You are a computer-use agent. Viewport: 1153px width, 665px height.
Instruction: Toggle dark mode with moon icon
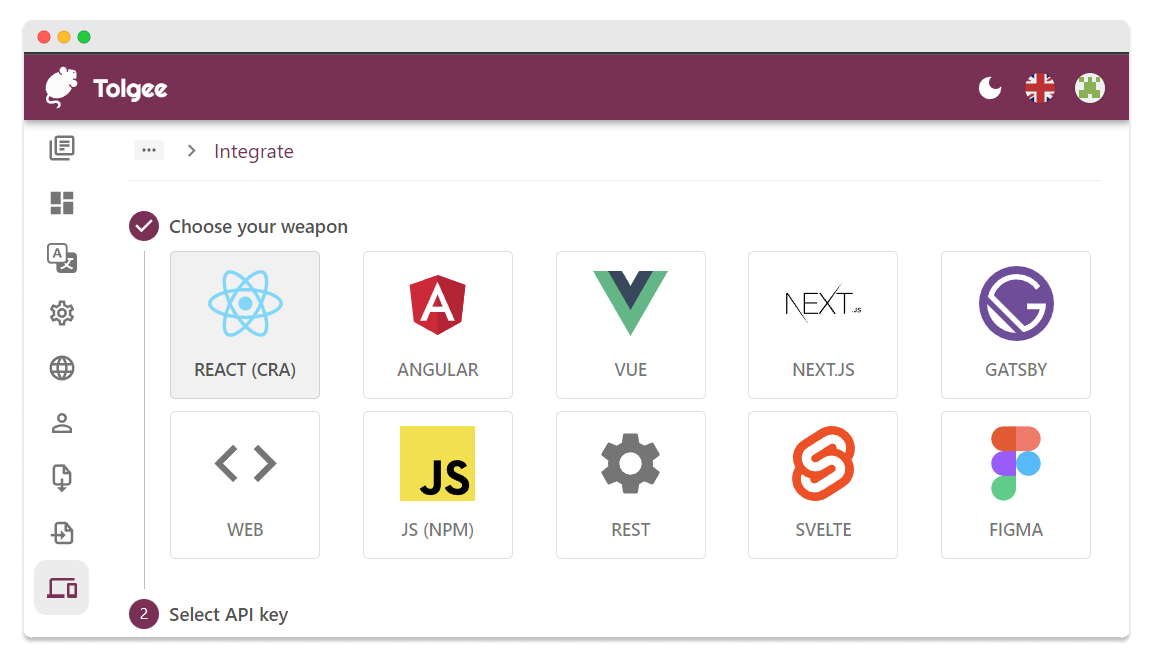click(989, 89)
